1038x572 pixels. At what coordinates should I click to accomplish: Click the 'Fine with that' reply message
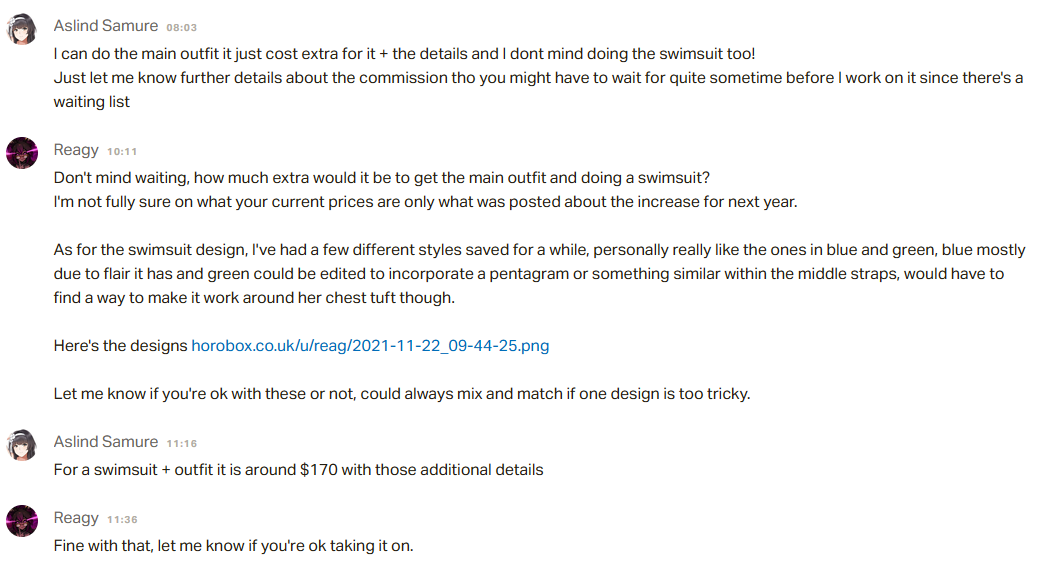(234, 546)
